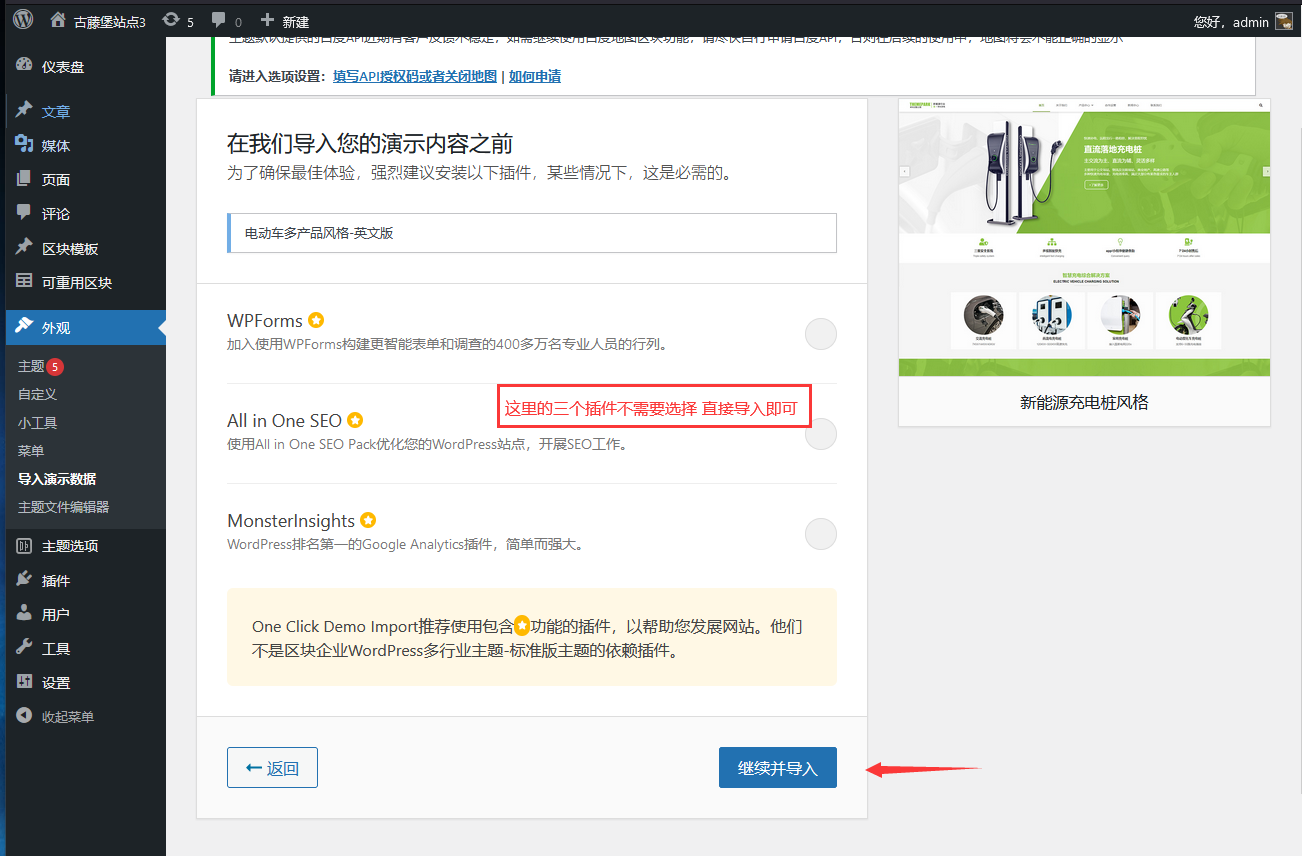1302x856 pixels.
Task: Click the 继续并导入 import button
Action: tap(777, 767)
